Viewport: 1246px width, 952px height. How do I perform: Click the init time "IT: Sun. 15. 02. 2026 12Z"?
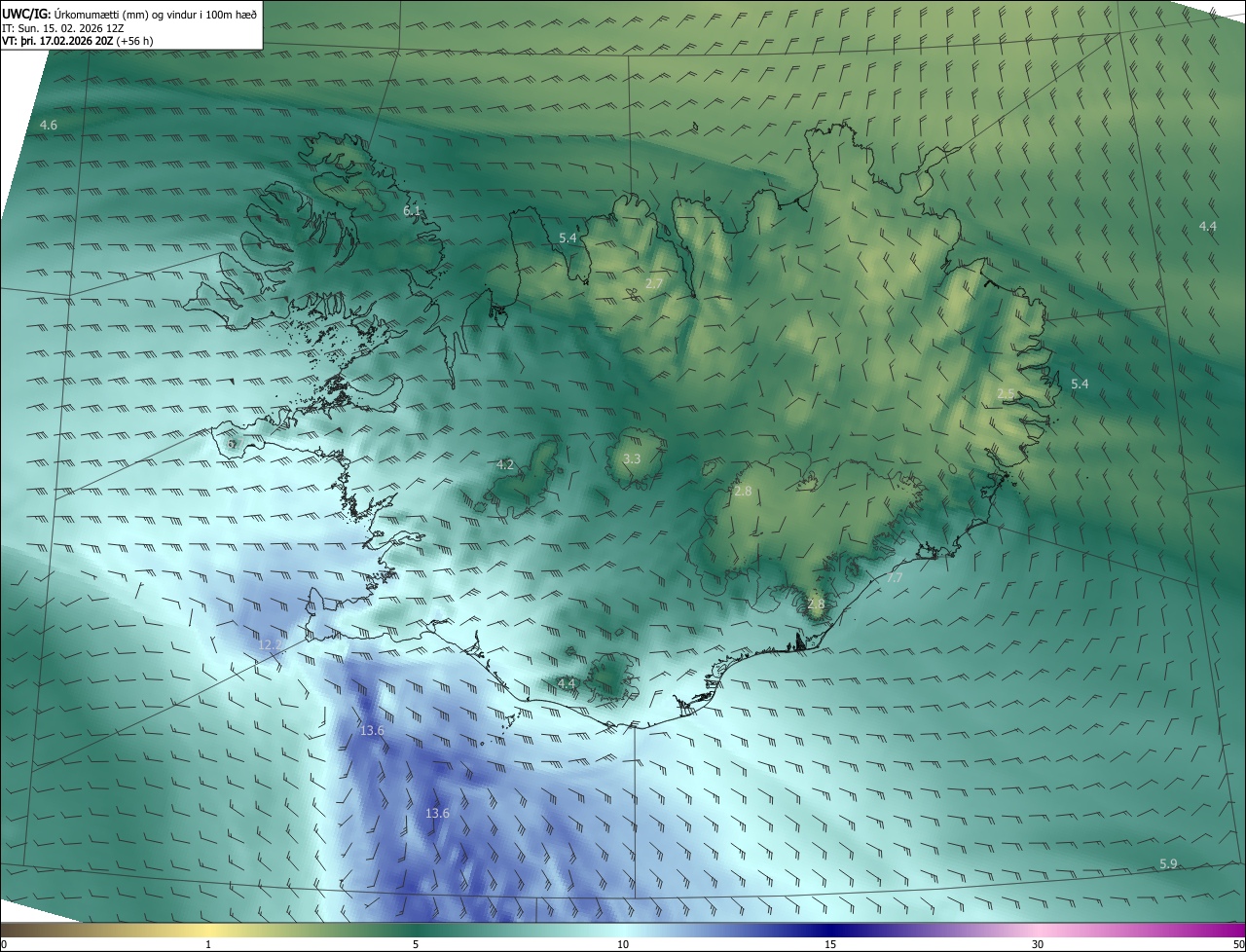[x=62, y=27]
